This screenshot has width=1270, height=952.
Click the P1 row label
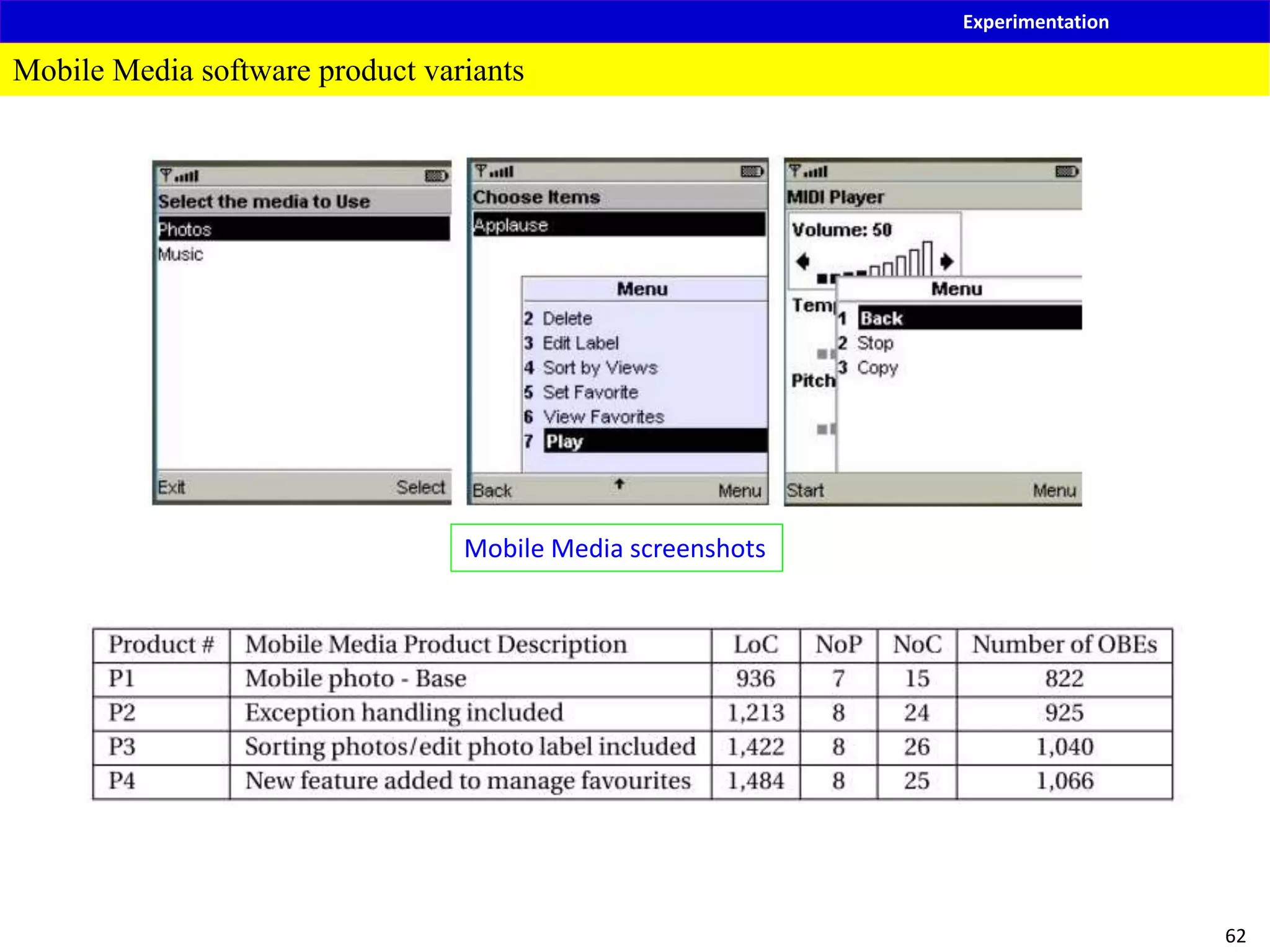pos(122,679)
